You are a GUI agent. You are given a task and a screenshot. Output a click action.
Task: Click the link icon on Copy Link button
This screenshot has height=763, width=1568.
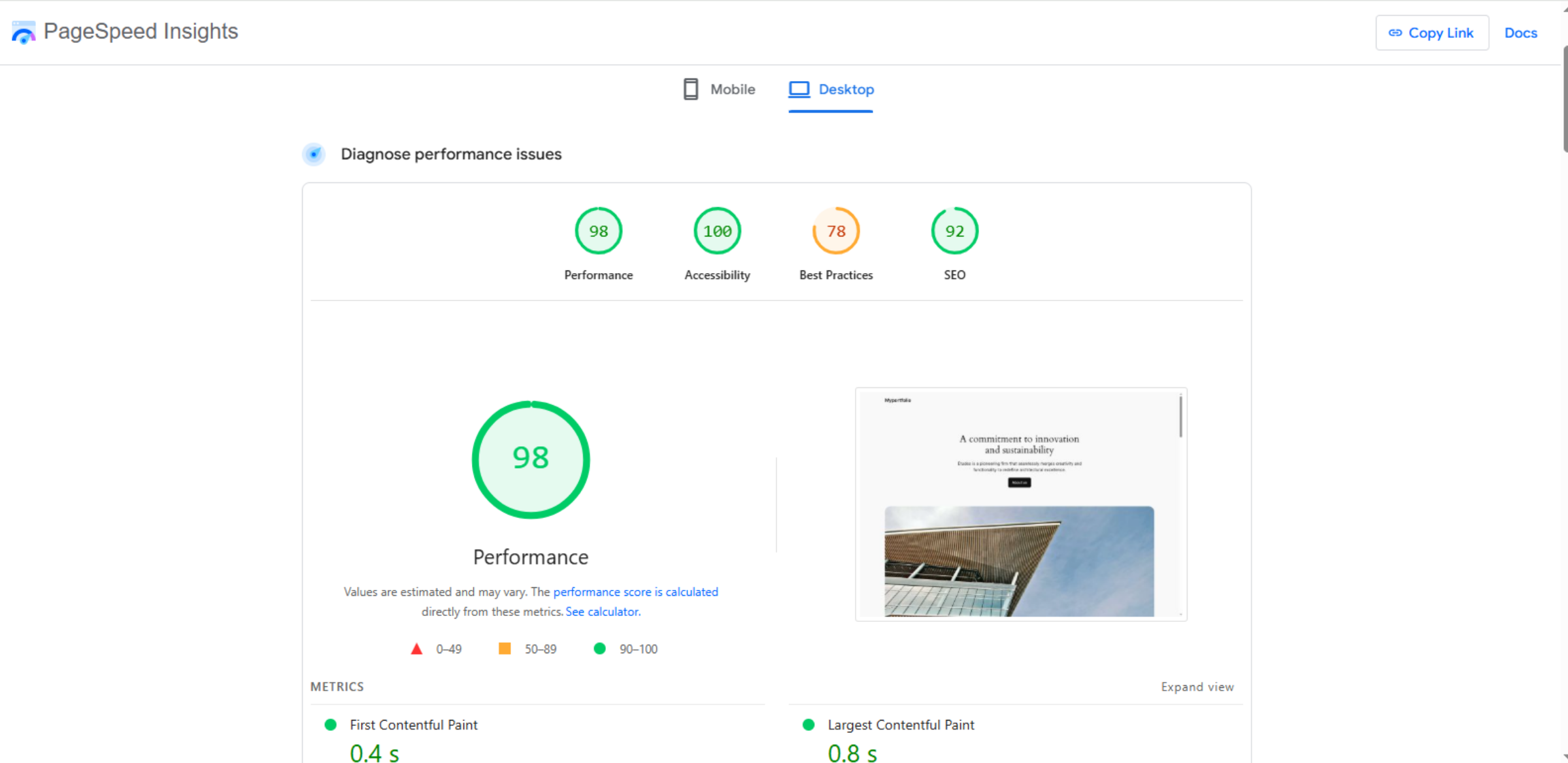point(1395,33)
